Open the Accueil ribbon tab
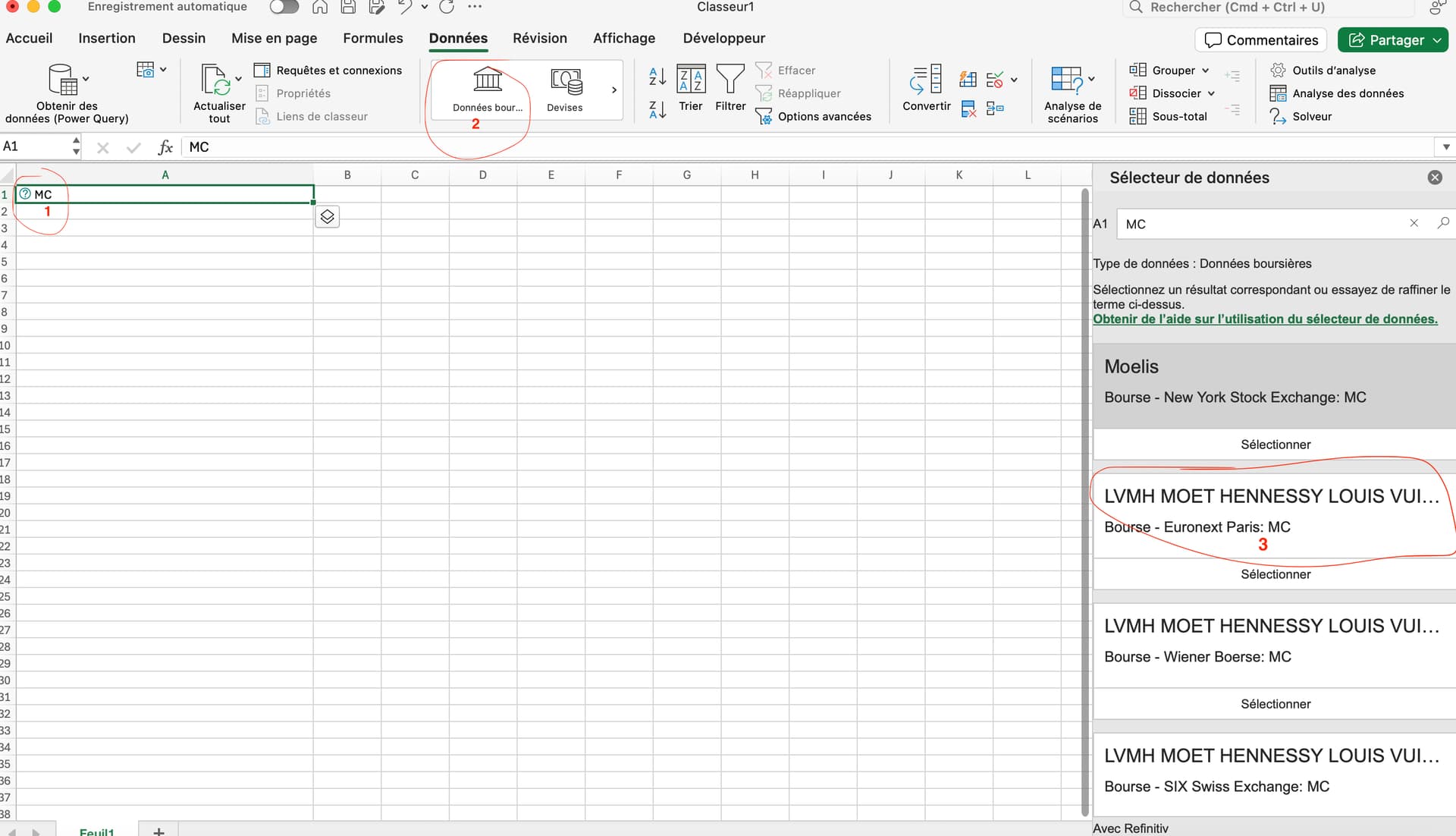Screen dimensions: 1456x836 [x=29, y=38]
